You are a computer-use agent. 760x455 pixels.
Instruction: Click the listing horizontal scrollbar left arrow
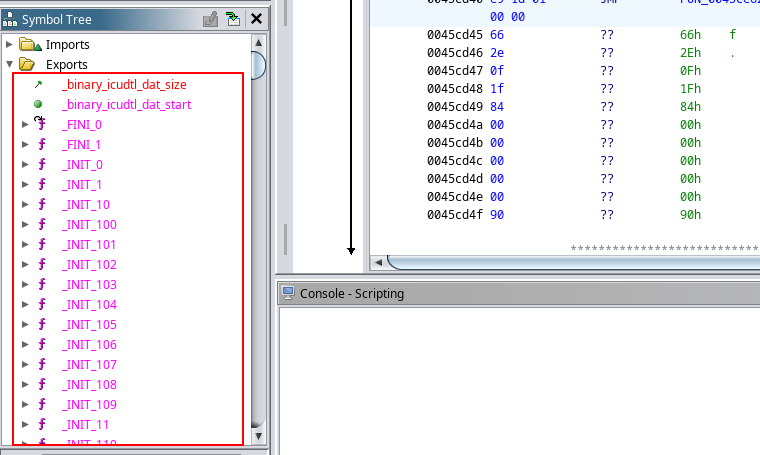pos(379,262)
